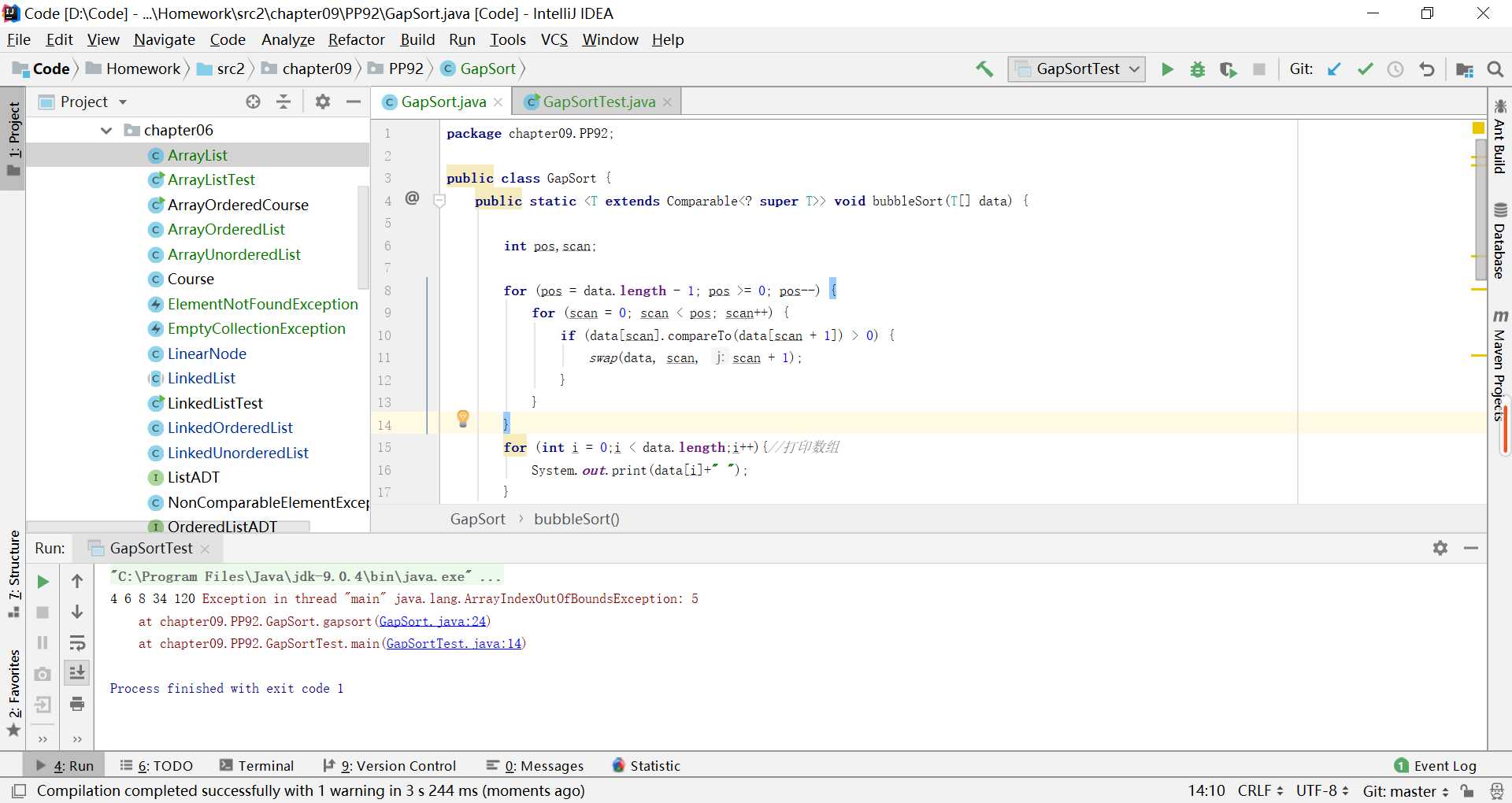The height and width of the screenshot is (803, 1512).
Task: Open the Statistic tool window
Action: tap(646, 766)
